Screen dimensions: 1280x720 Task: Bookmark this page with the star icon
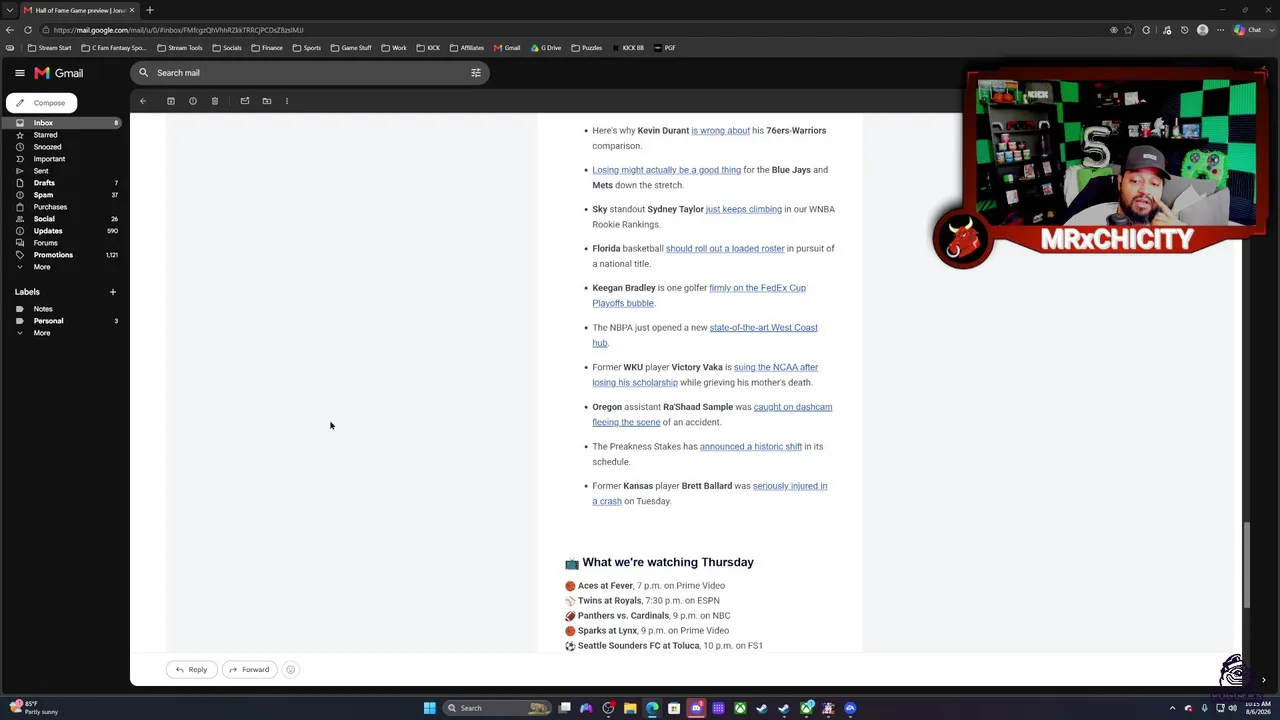click(1129, 30)
